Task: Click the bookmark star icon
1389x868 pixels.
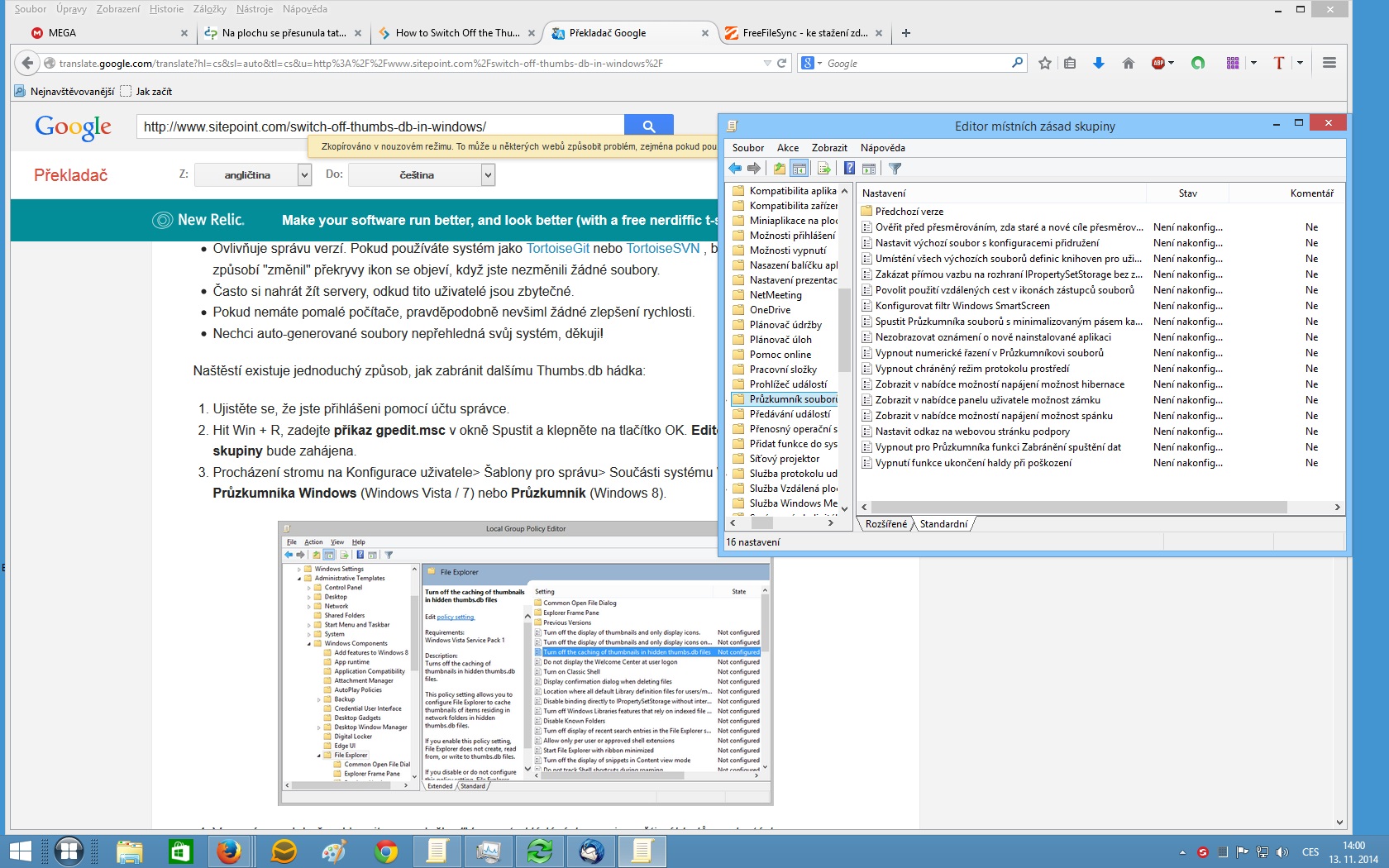Action: [x=1045, y=64]
